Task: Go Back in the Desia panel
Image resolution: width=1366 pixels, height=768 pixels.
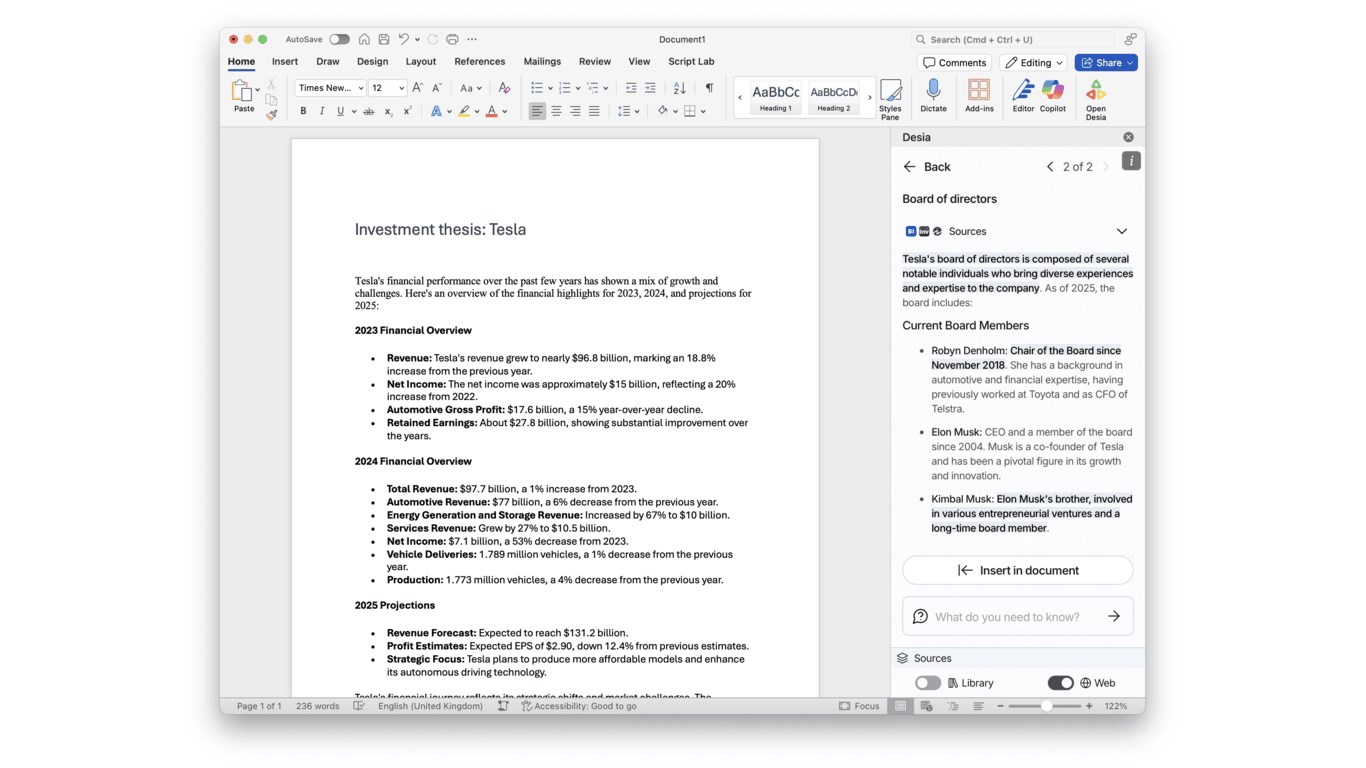Action: (926, 167)
